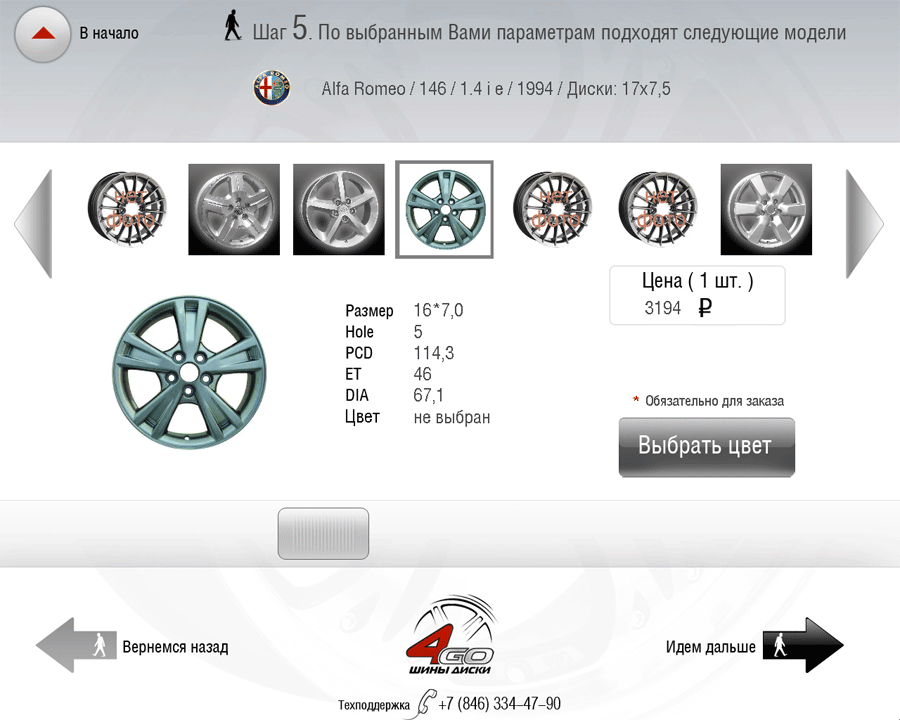Image resolution: width=900 pixels, height=720 pixels.
Task: Select the highlighted teal wheel thumbnail
Action: pyautogui.click(x=444, y=210)
